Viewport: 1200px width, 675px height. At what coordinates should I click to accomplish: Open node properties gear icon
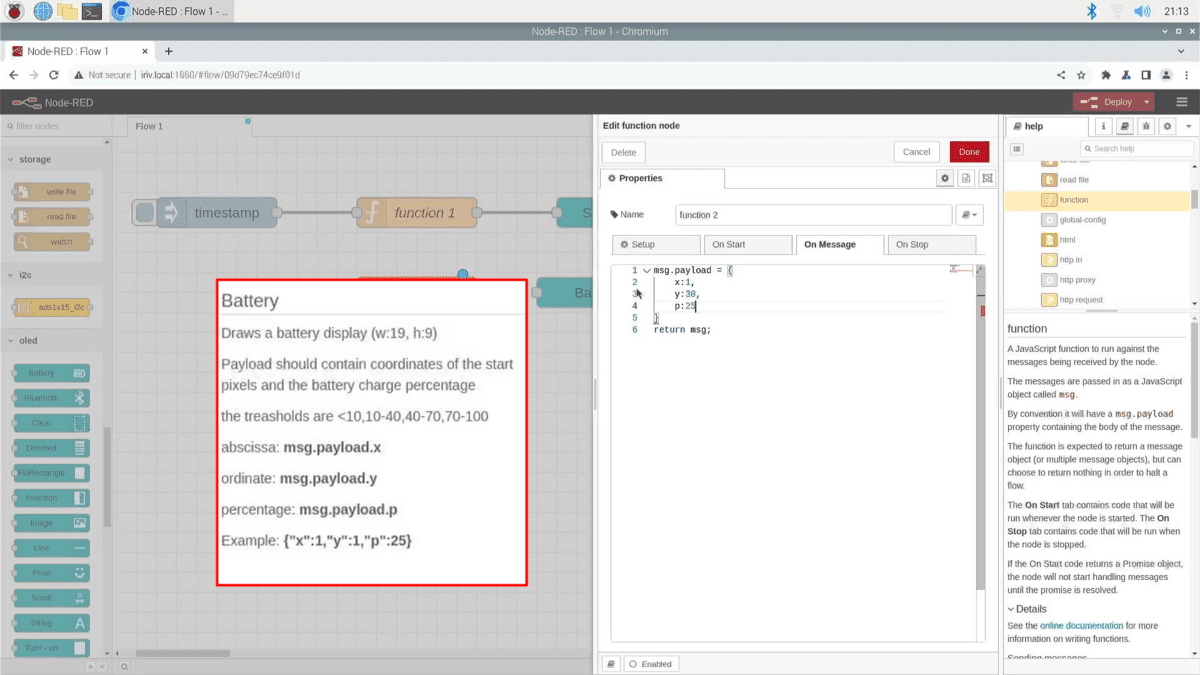click(944, 178)
